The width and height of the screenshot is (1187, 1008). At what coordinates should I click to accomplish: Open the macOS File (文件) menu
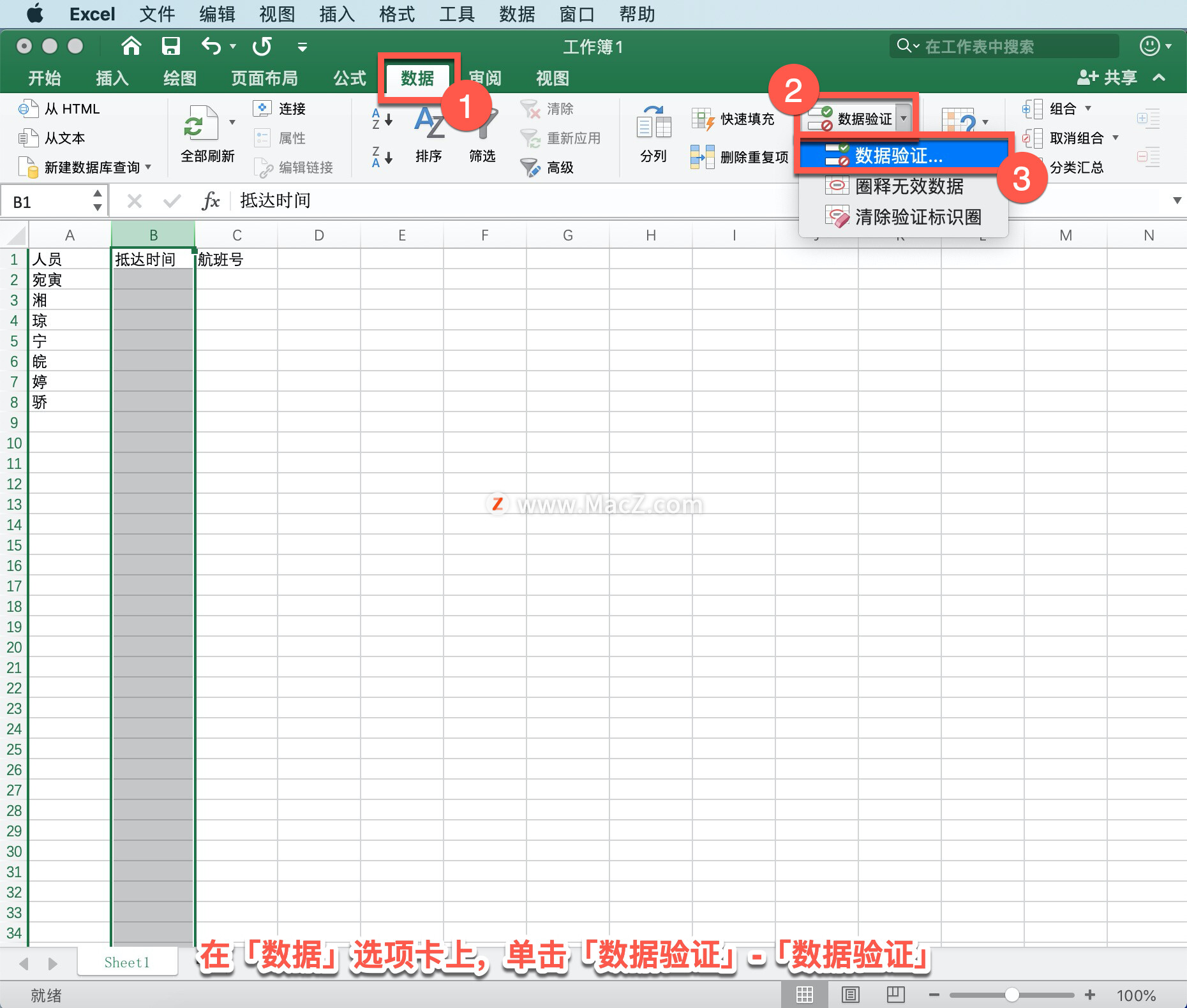(157, 14)
